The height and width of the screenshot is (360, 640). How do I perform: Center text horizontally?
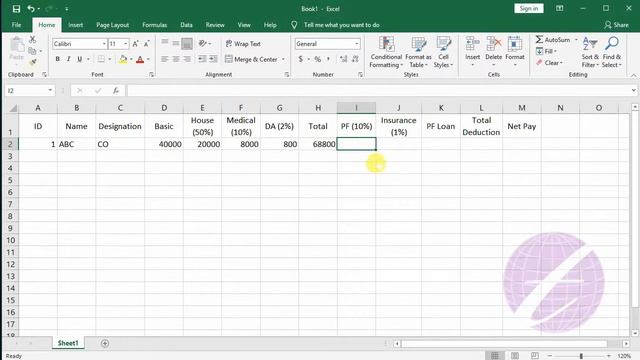tap(176, 59)
